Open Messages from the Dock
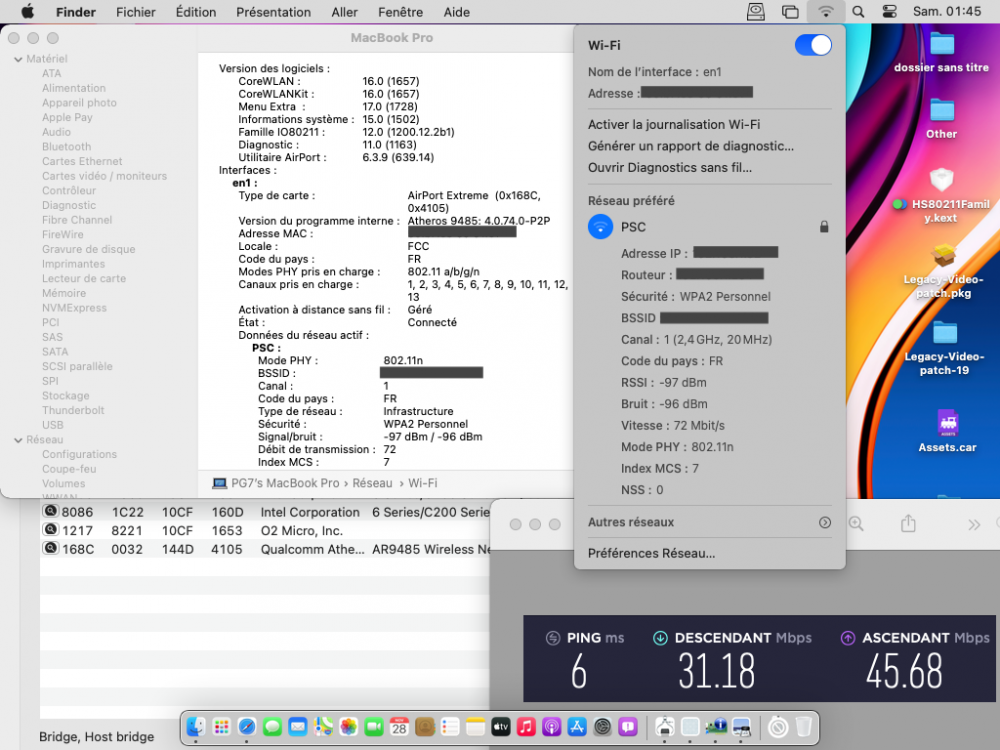The height and width of the screenshot is (750, 1000). (x=272, y=726)
